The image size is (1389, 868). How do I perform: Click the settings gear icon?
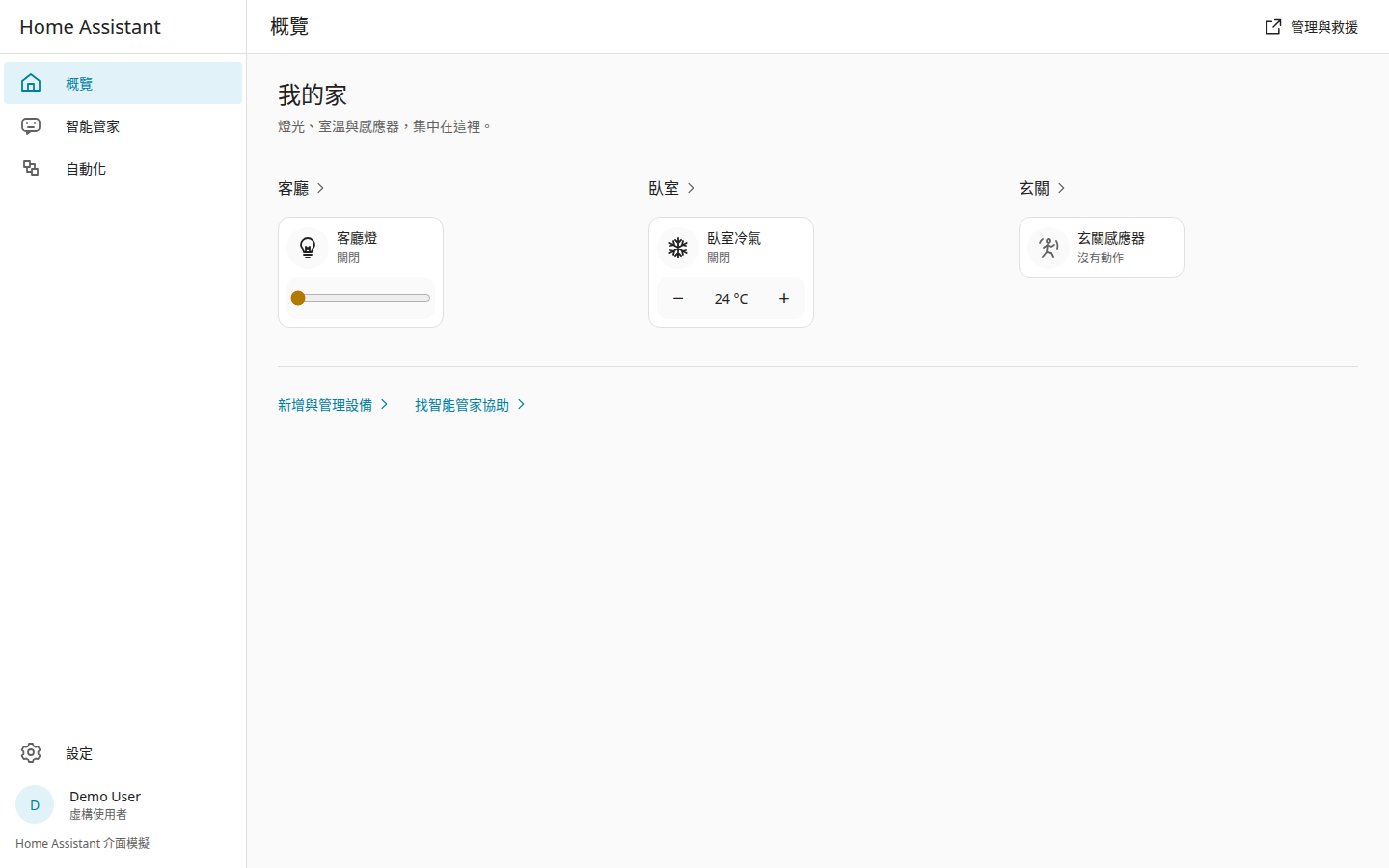point(31,752)
